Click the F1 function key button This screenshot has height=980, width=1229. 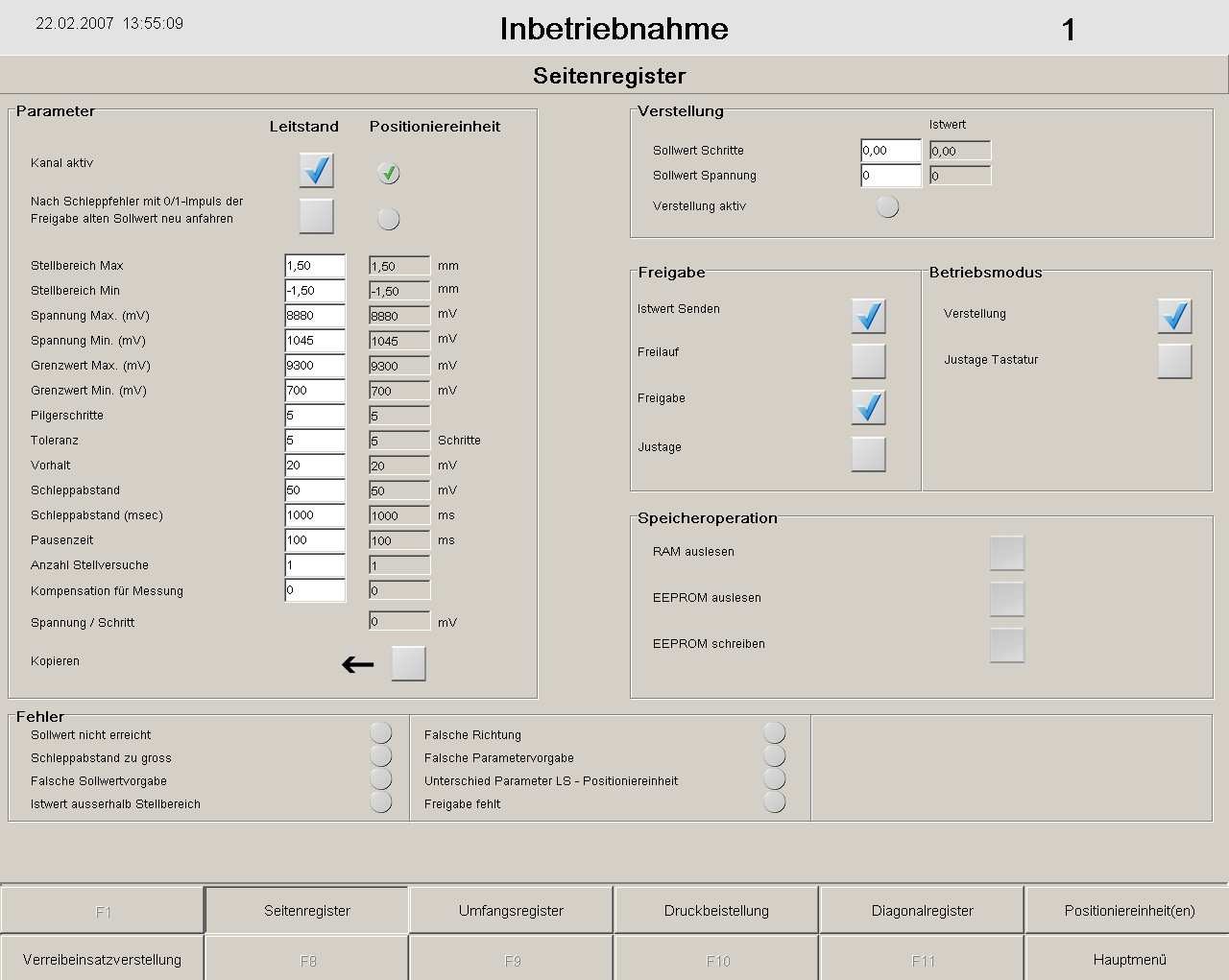(x=102, y=910)
